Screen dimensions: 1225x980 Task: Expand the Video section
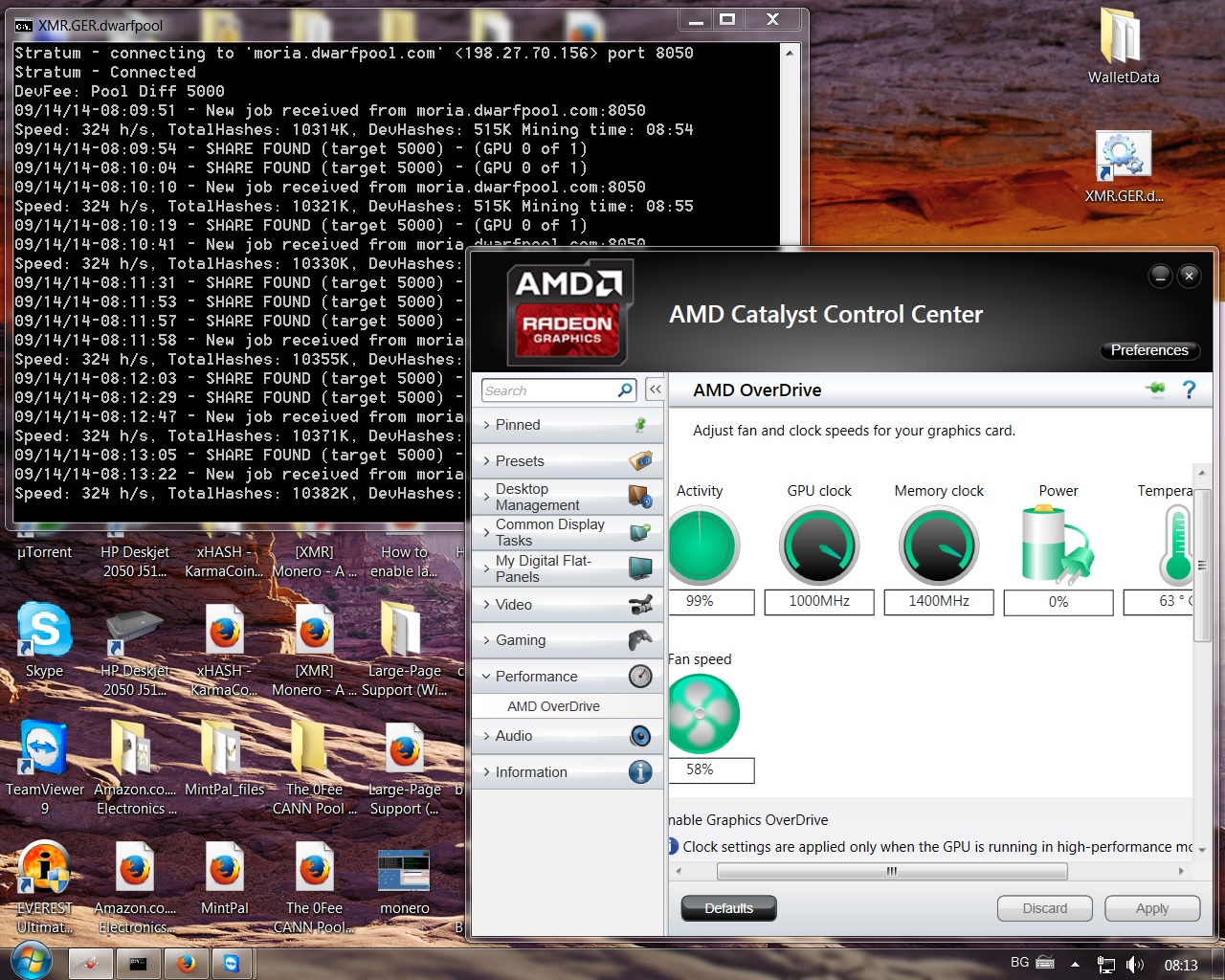[x=568, y=605]
